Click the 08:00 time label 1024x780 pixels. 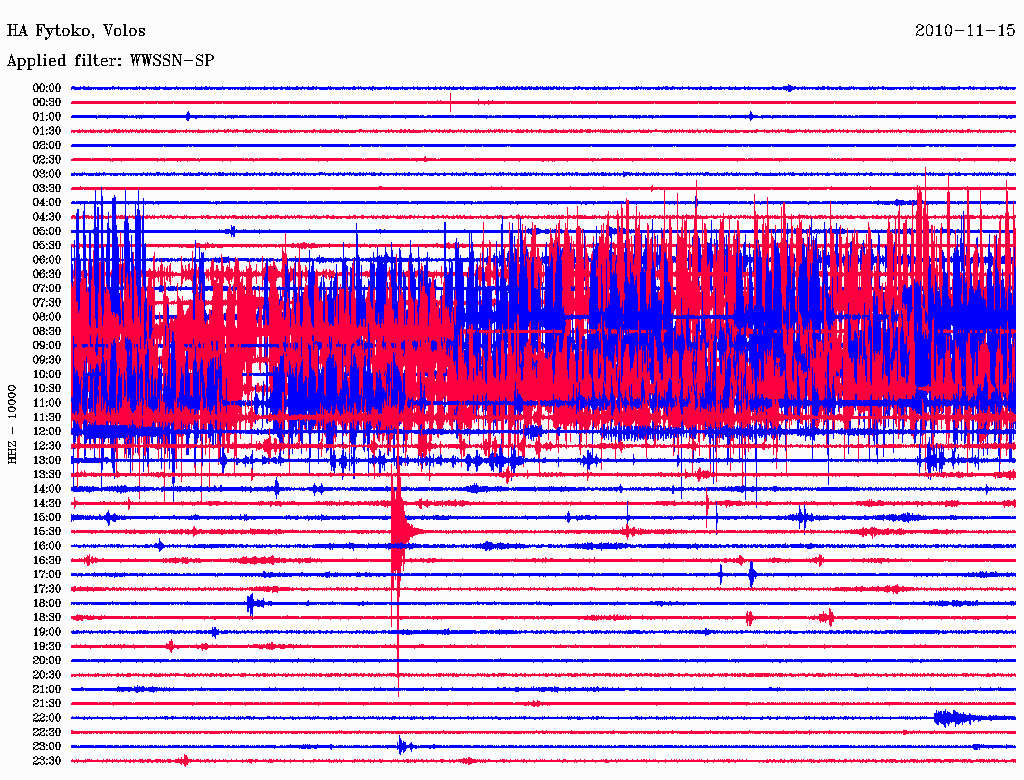(x=47, y=317)
